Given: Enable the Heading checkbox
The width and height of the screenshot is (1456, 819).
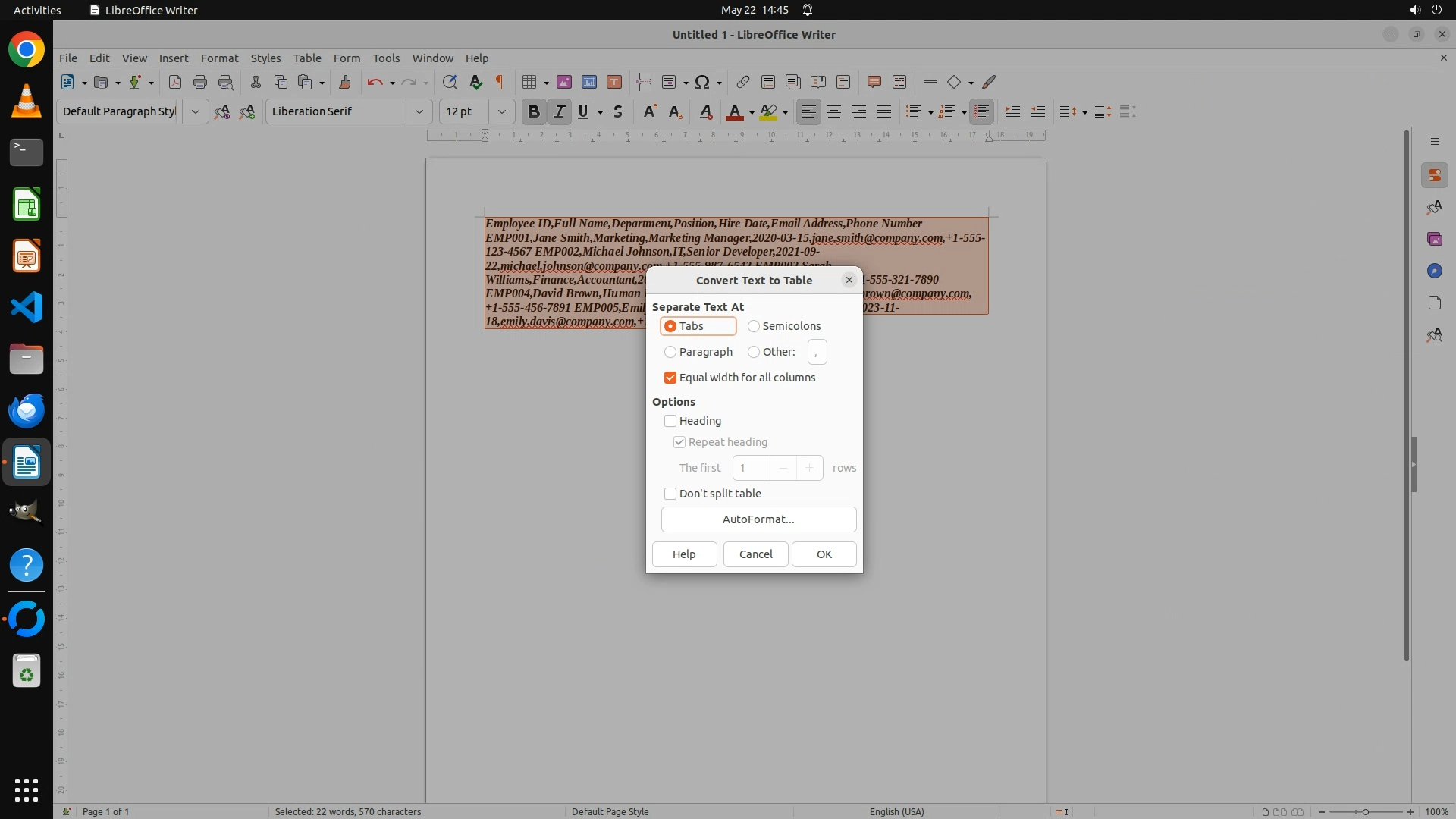Looking at the screenshot, I should (x=670, y=421).
